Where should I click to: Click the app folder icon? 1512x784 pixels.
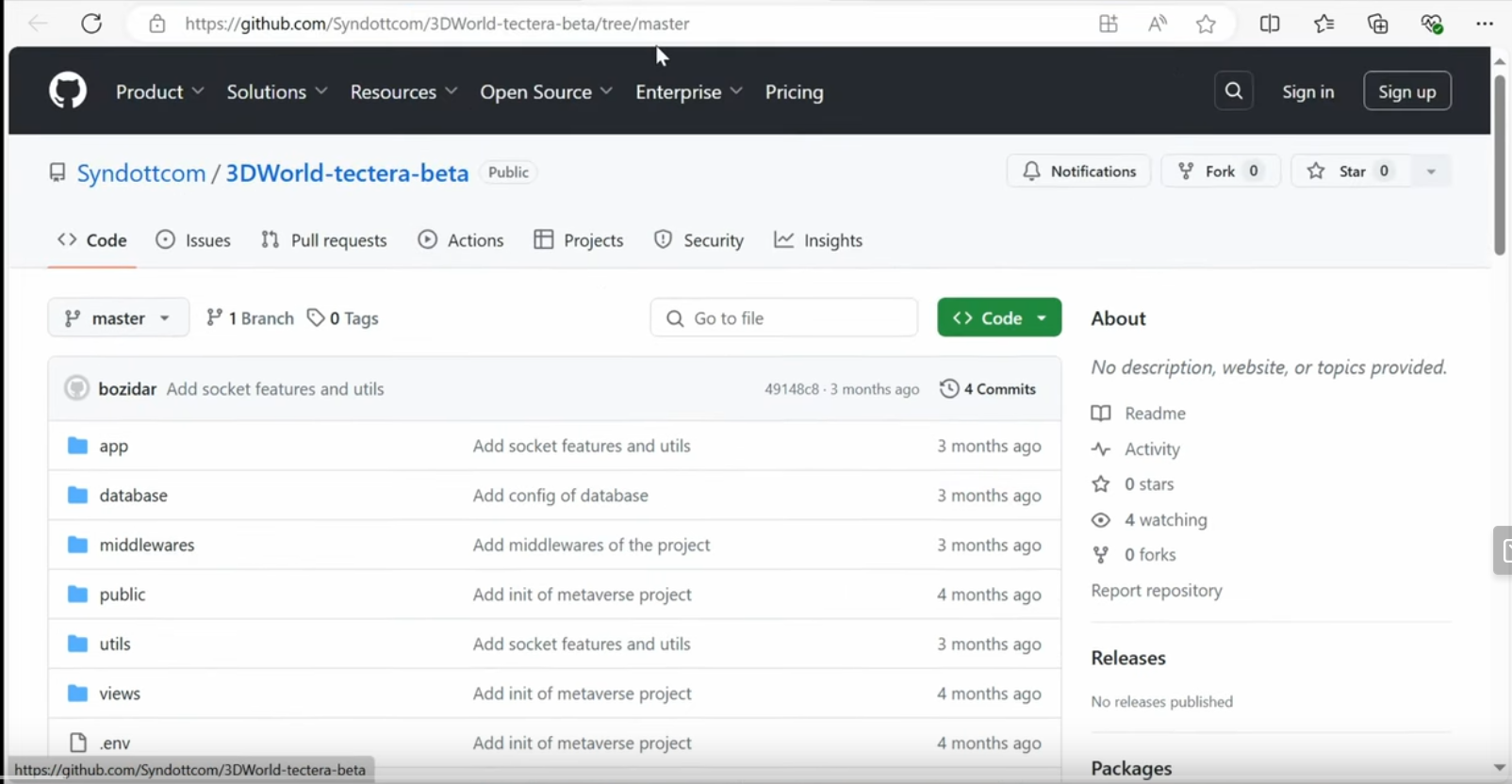[78, 446]
